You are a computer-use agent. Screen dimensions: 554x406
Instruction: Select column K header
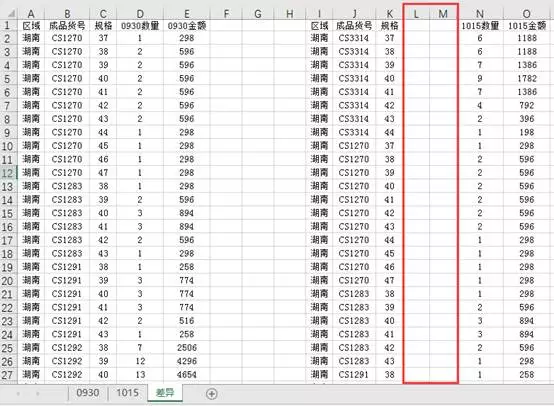tap(389, 14)
